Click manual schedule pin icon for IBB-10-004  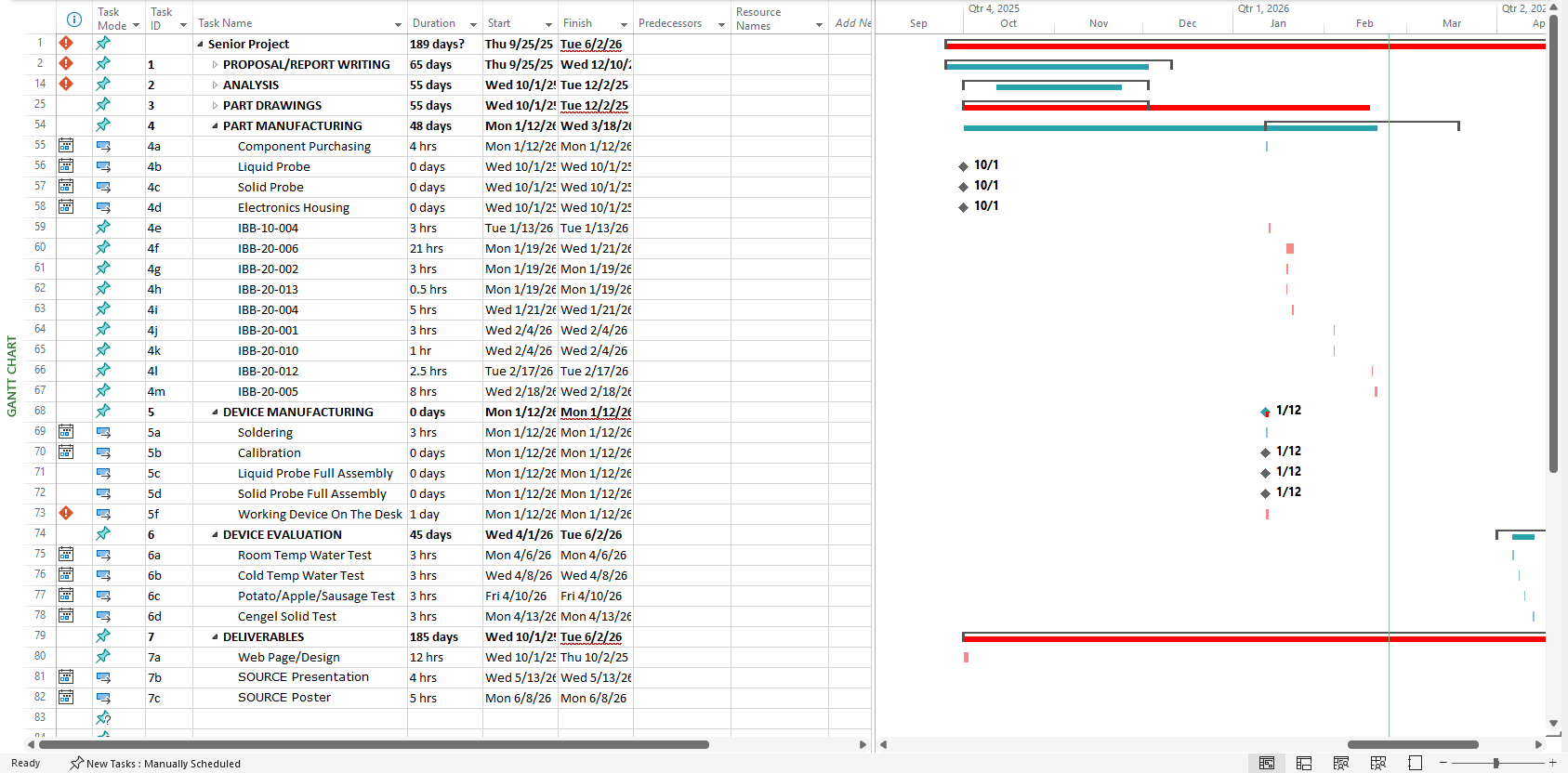pos(103,228)
